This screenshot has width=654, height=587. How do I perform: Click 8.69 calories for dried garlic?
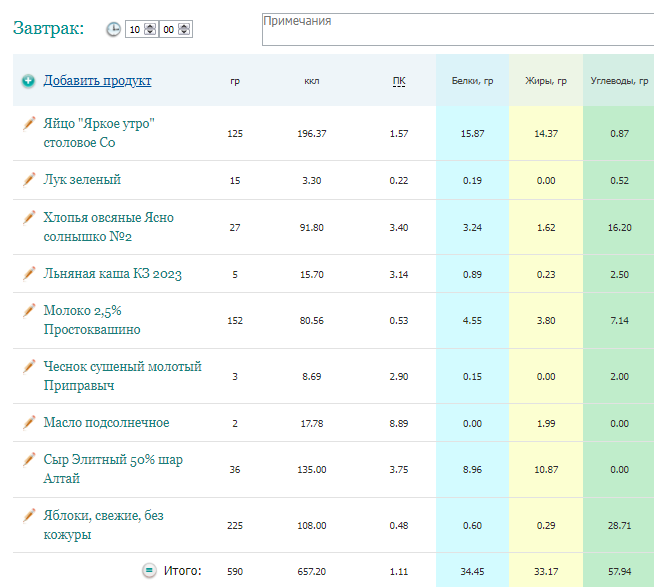312,377
